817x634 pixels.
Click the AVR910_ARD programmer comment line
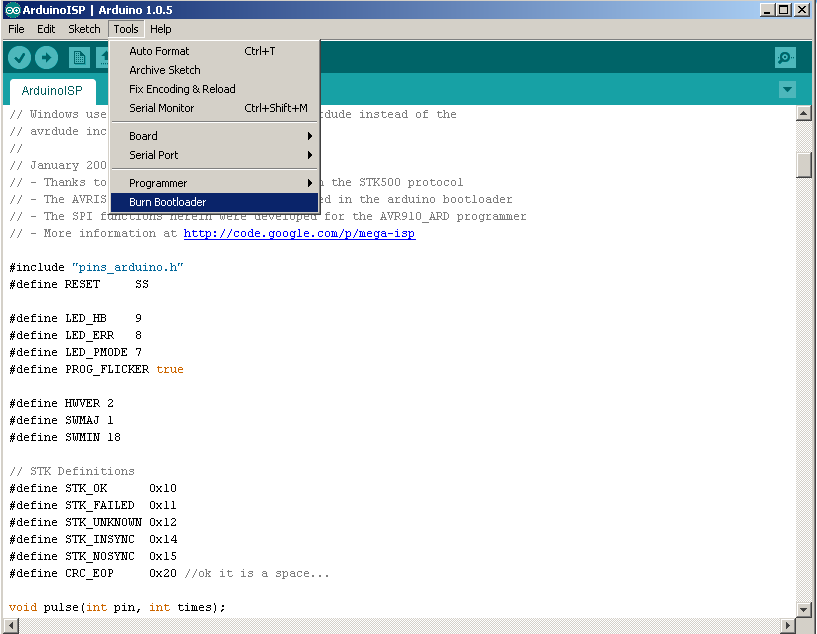pos(268,216)
